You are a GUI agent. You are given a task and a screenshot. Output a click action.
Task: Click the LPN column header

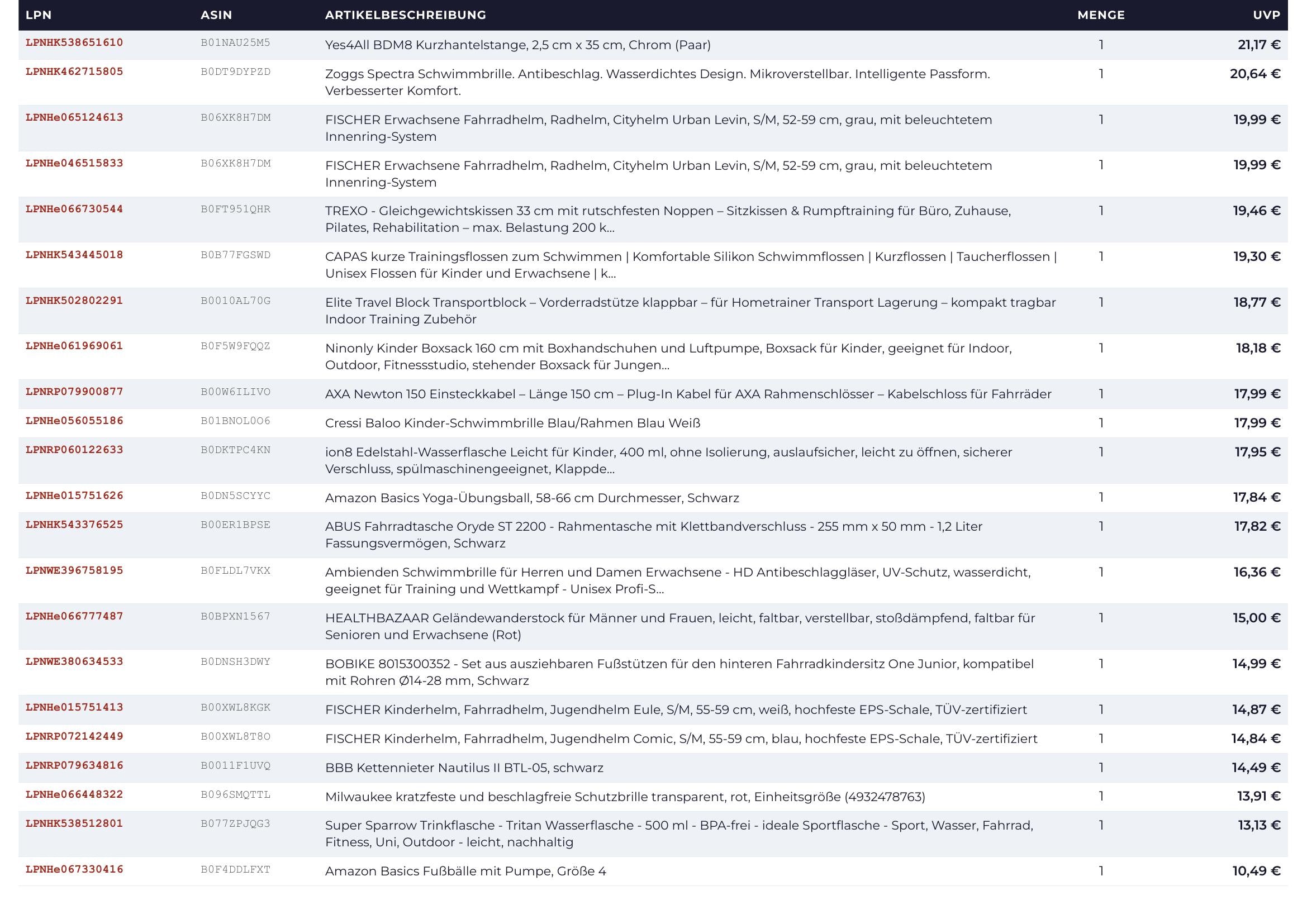tap(39, 15)
